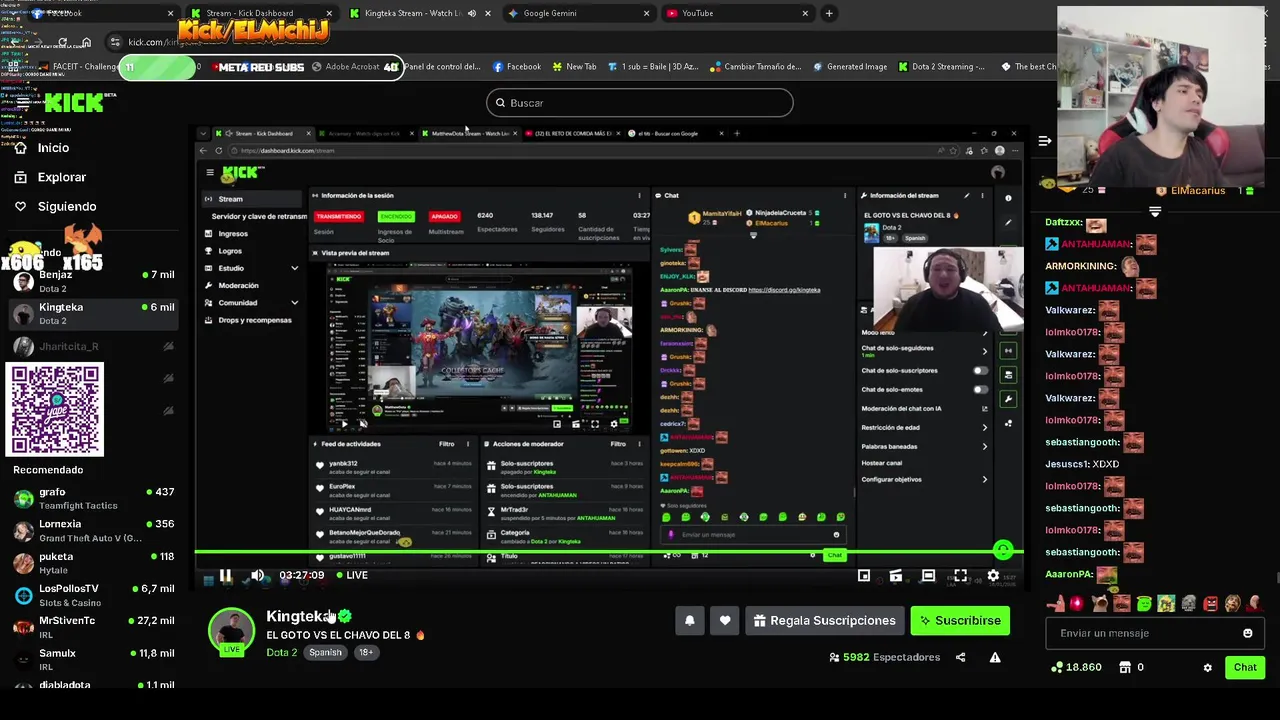
Task: Click the Kick logo
Action: coord(75,103)
